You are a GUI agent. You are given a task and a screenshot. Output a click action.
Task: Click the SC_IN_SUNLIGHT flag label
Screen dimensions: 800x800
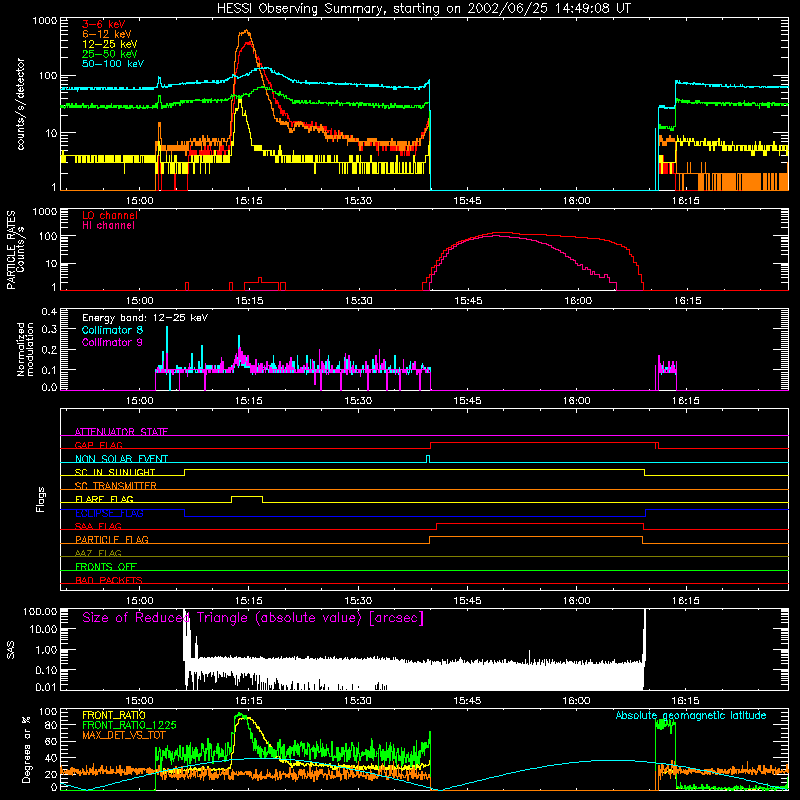coord(115,472)
